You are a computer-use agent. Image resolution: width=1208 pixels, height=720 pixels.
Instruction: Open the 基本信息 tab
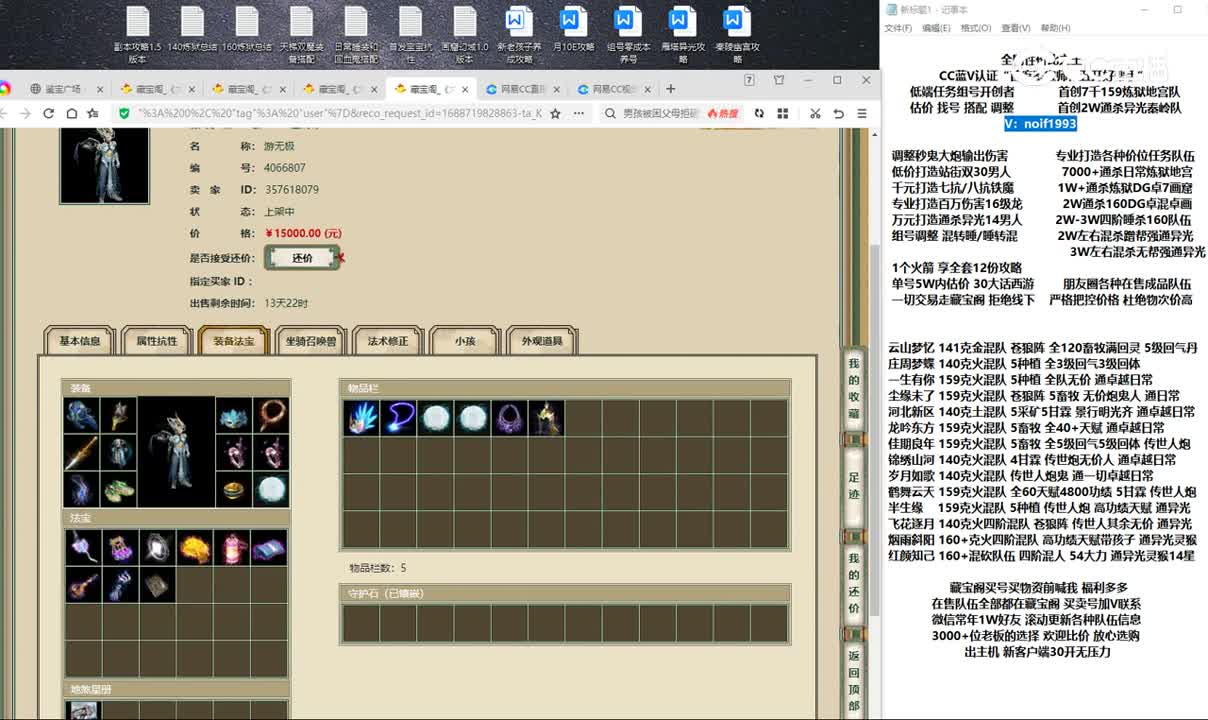pyautogui.click(x=80, y=341)
